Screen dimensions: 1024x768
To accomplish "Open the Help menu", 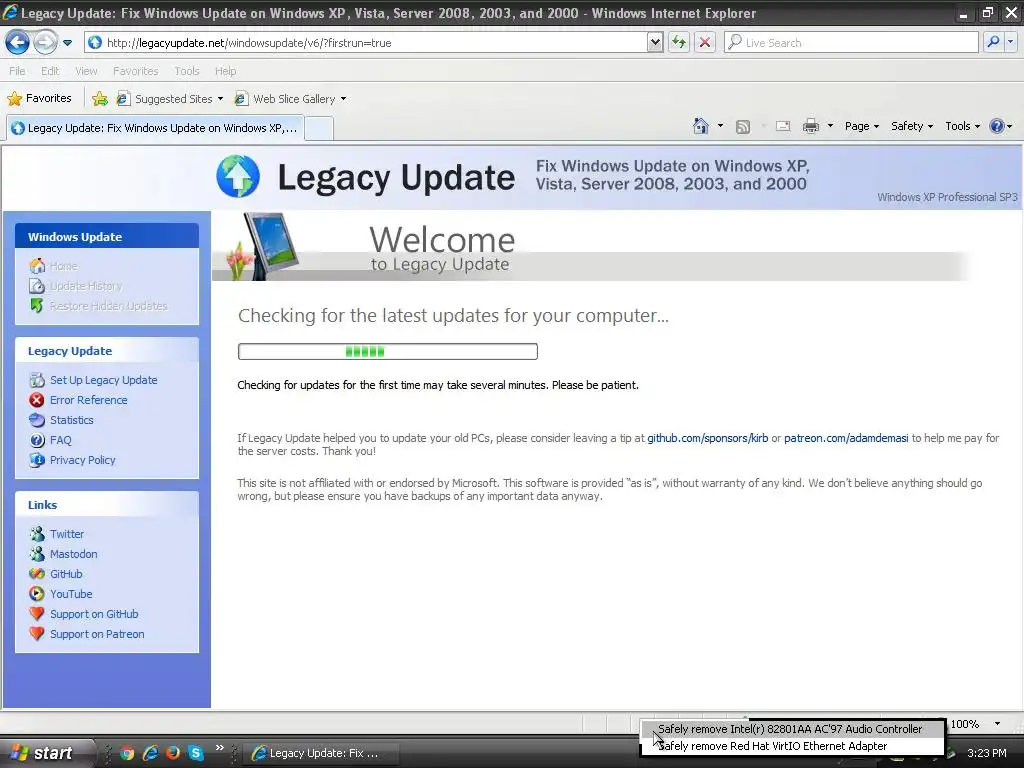I will pos(225,71).
